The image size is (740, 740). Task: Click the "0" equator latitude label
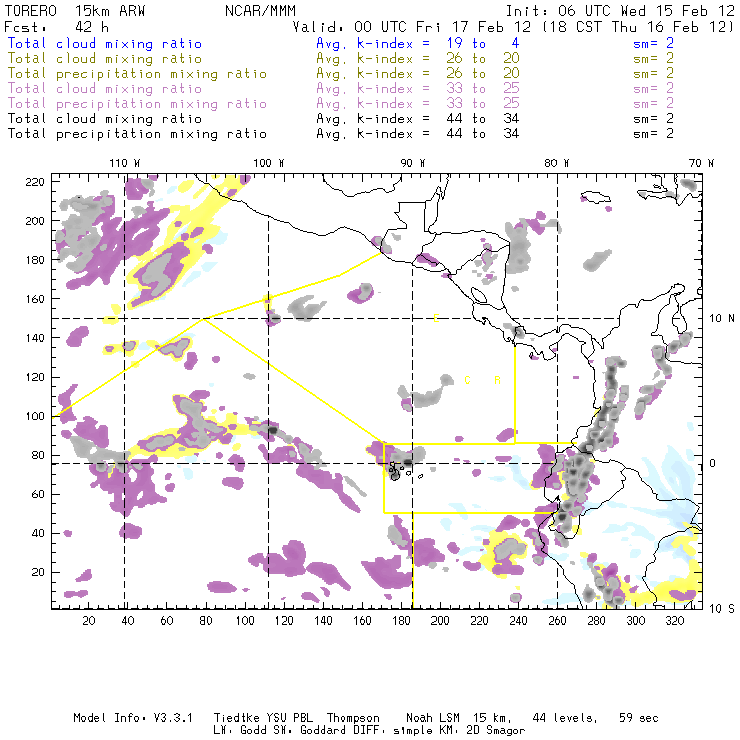pyautogui.click(x=713, y=463)
